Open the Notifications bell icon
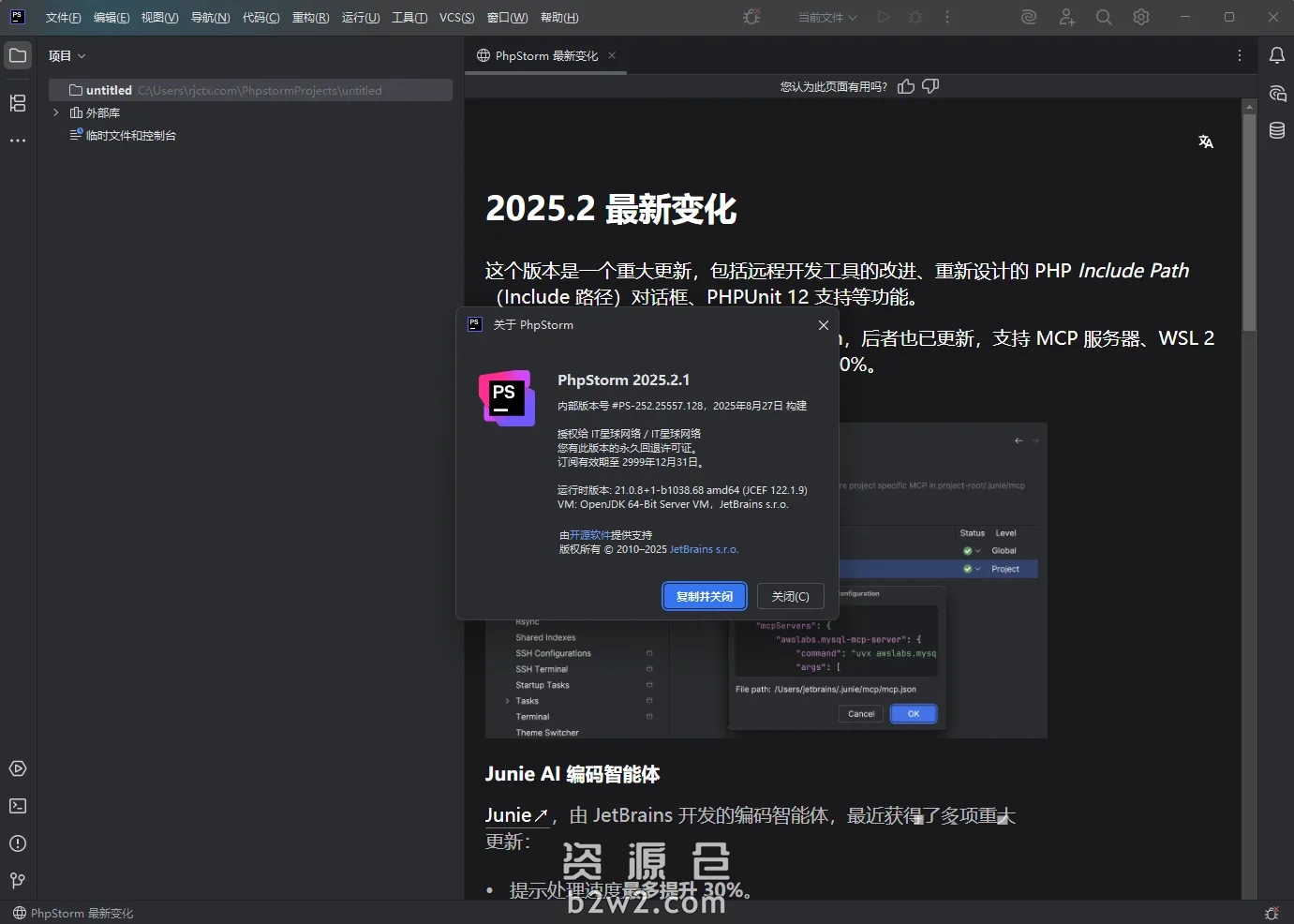 click(x=1277, y=55)
